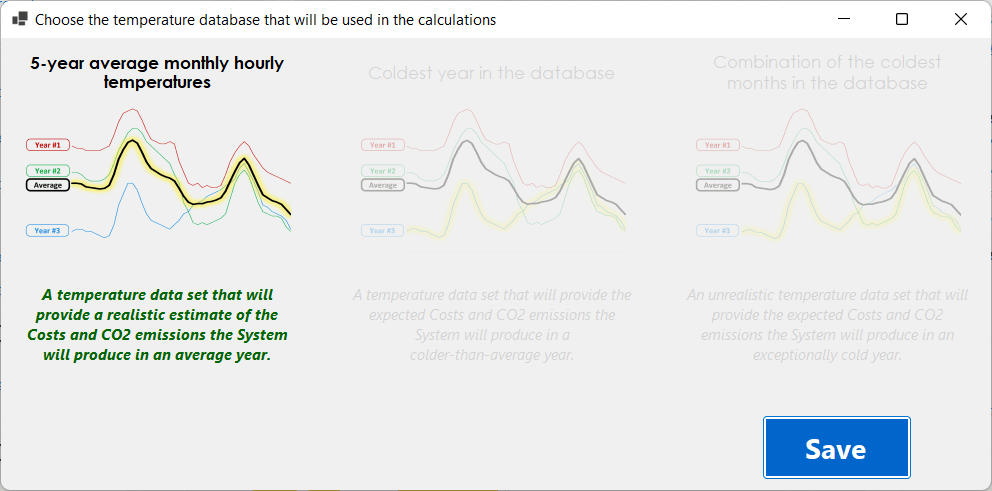This screenshot has height=491, width=992.
Task: Choose the 'Coldest year in the database' title
Action: 491,73
